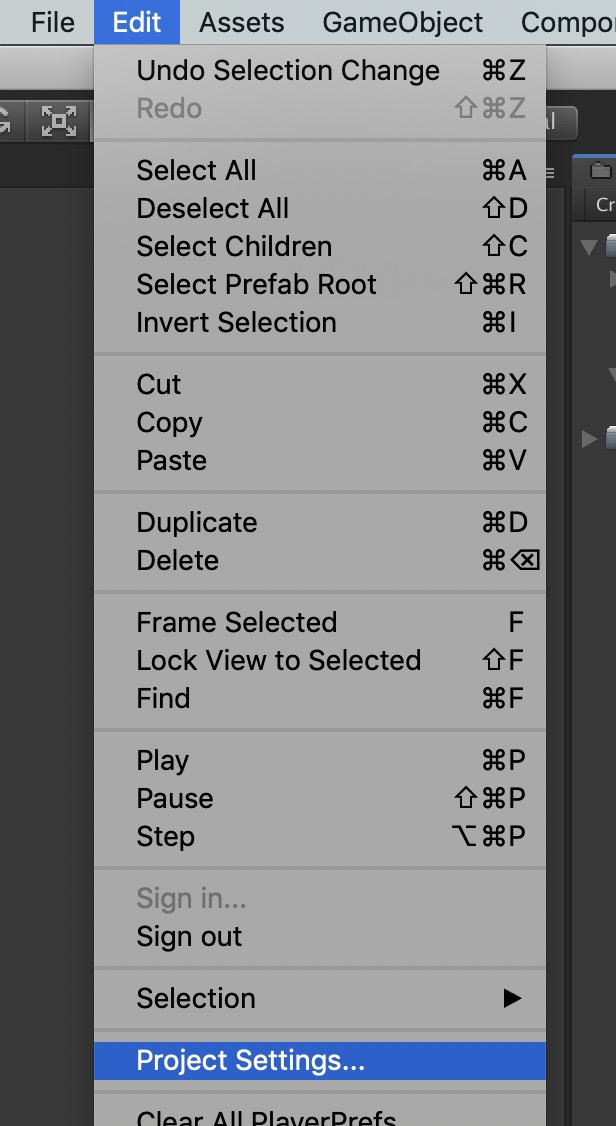This screenshot has height=1126, width=616.
Task: Collapse the topmost expanded hierarchy item
Action: [x=589, y=247]
